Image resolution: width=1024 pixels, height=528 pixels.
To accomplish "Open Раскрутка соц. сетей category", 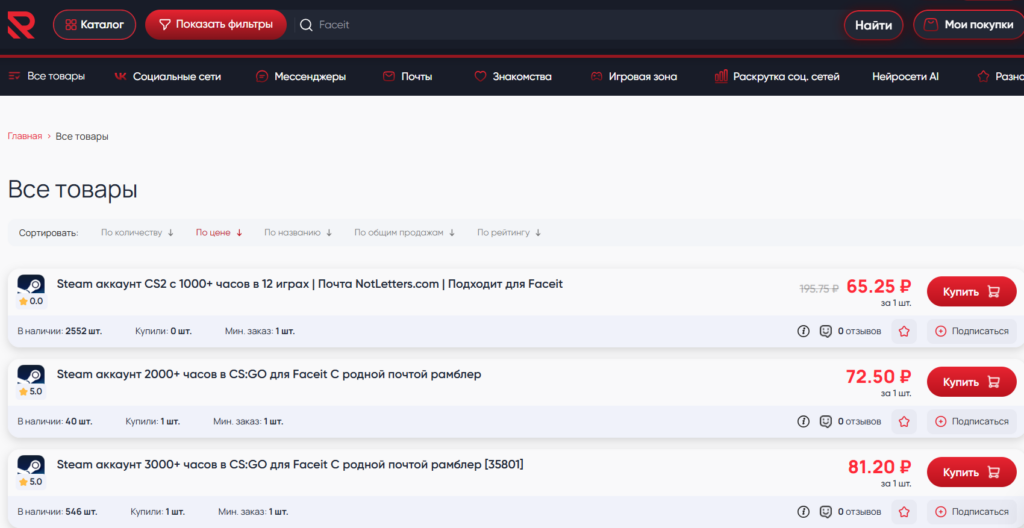I will 777,76.
